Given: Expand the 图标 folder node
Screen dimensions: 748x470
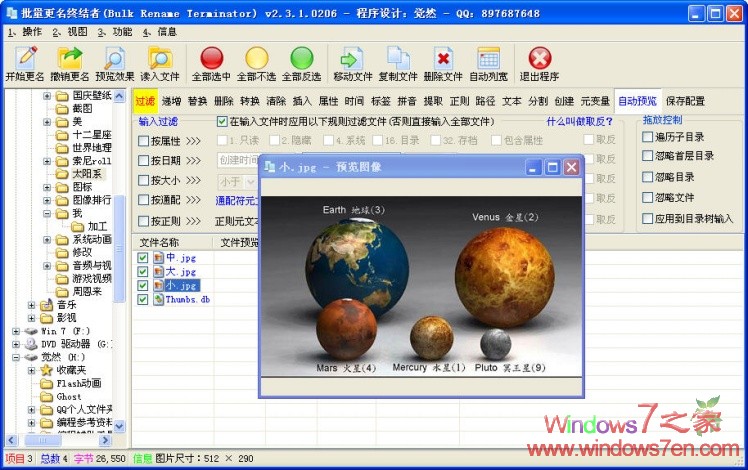Looking at the screenshot, I should click(47, 187).
